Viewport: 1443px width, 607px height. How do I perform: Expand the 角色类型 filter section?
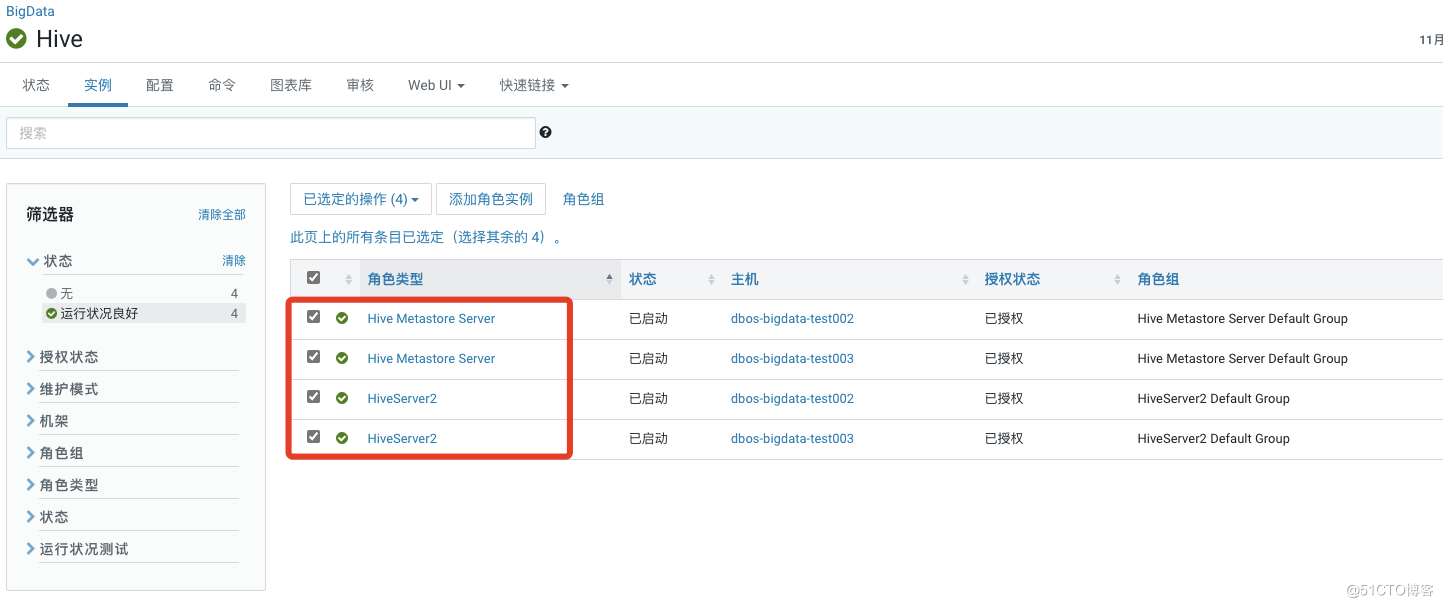[x=62, y=485]
